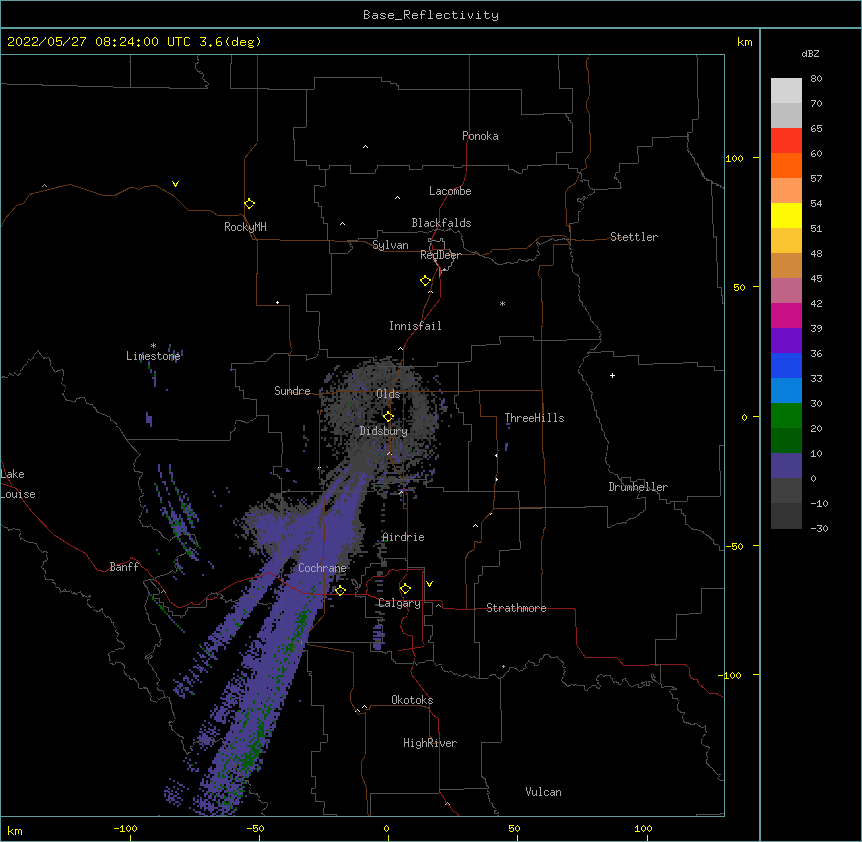Screen dimensions: 862x842
Task: Click the Base_Reflectivity title
Action: pos(431,15)
